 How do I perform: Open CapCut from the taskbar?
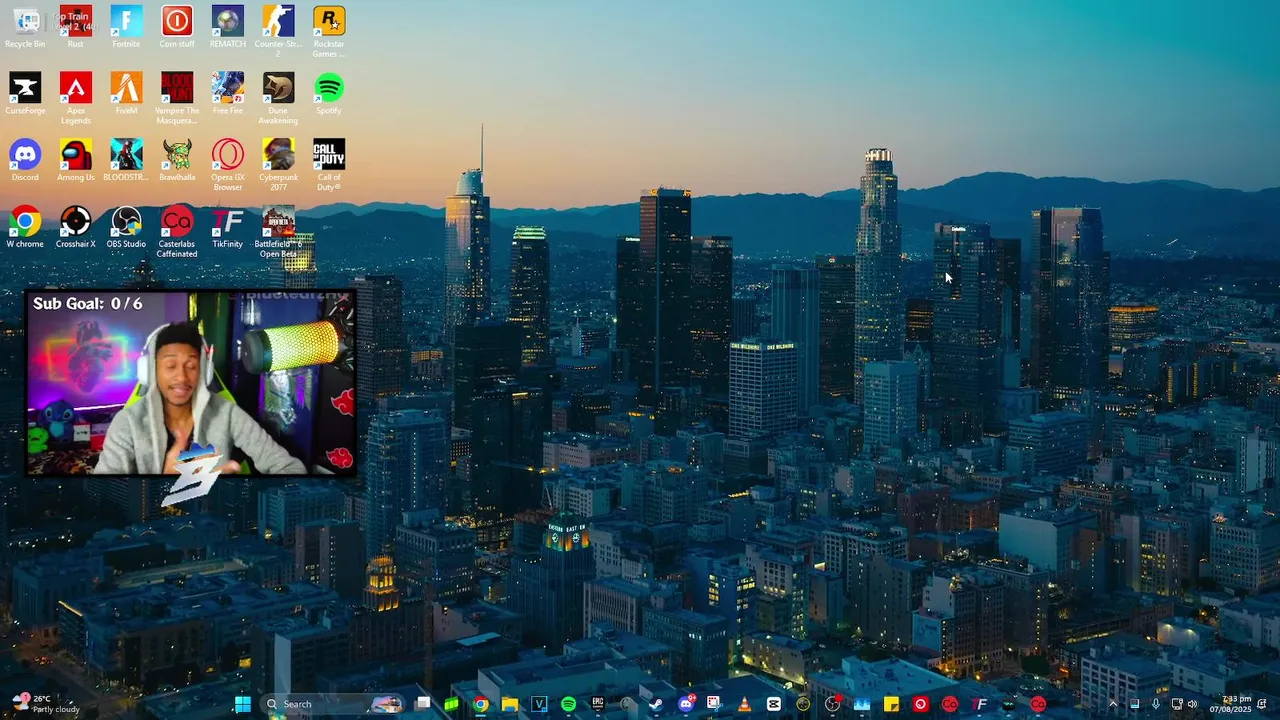coord(773,704)
